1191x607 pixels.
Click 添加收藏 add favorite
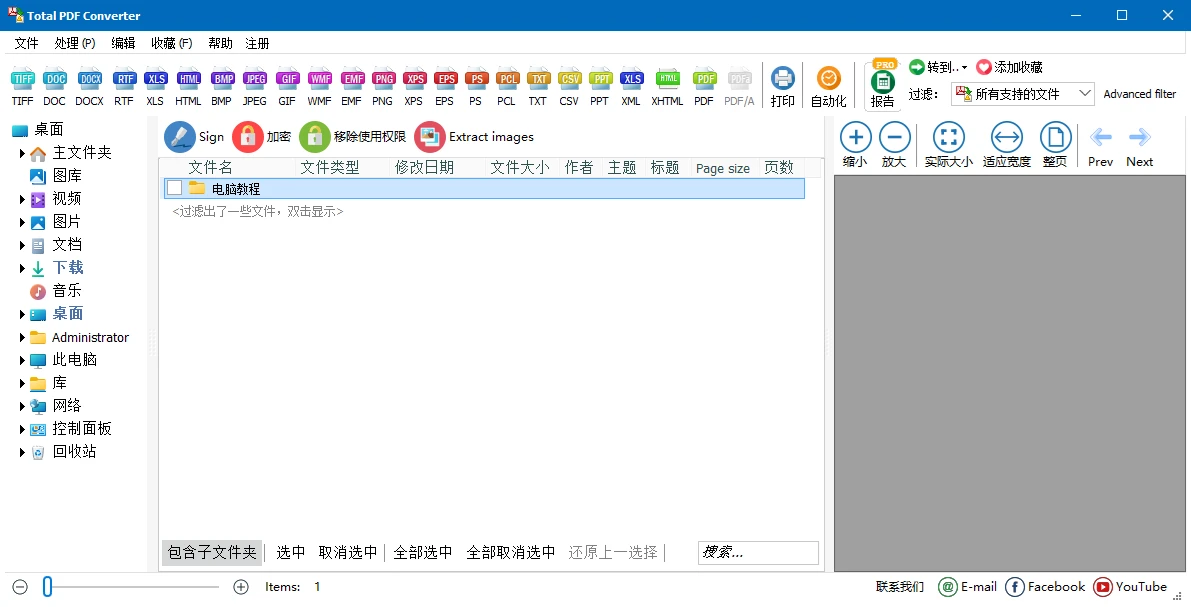(x=1009, y=67)
